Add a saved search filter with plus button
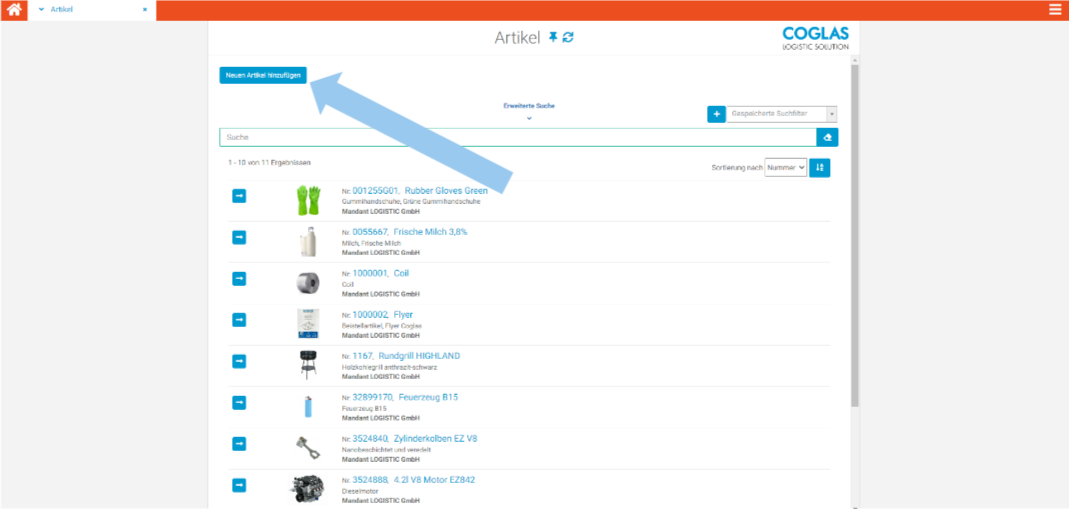The width and height of the screenshot is (1069, 509). (x=716, y=114)
